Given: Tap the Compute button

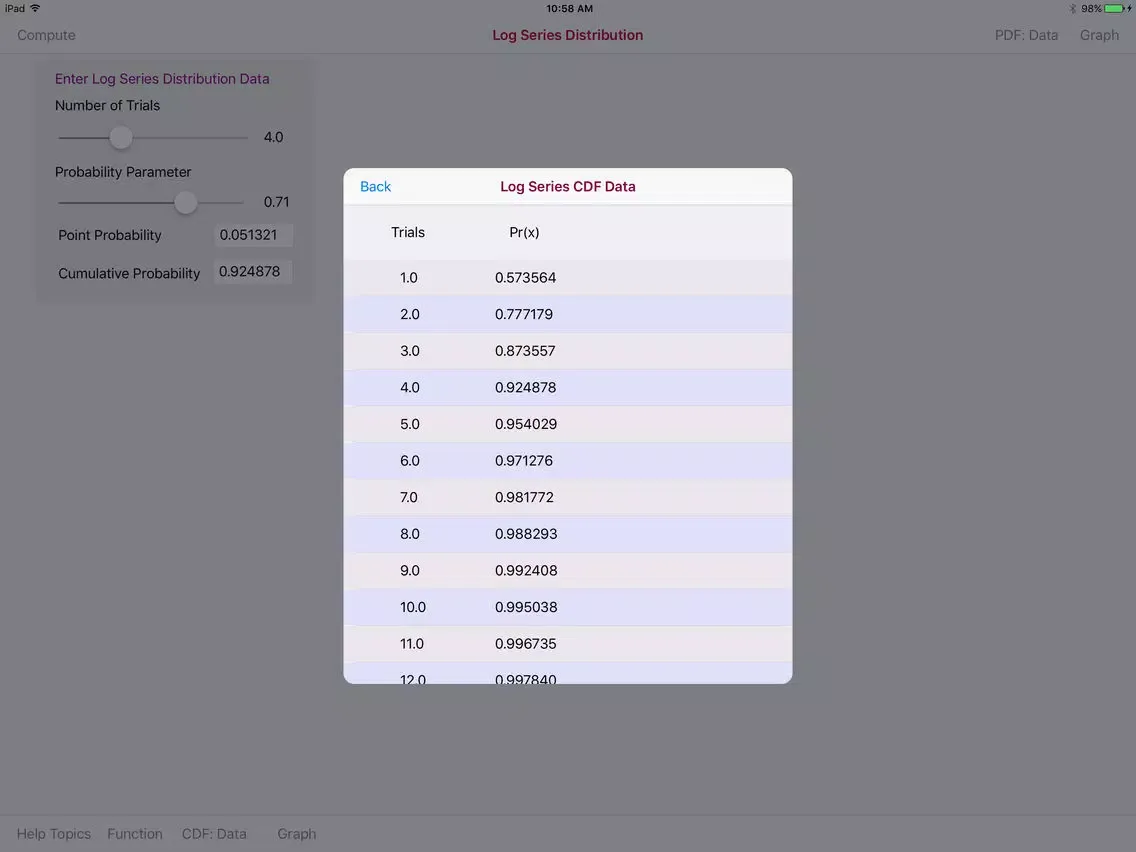Looking at the screenshot, I should (46, 35).
